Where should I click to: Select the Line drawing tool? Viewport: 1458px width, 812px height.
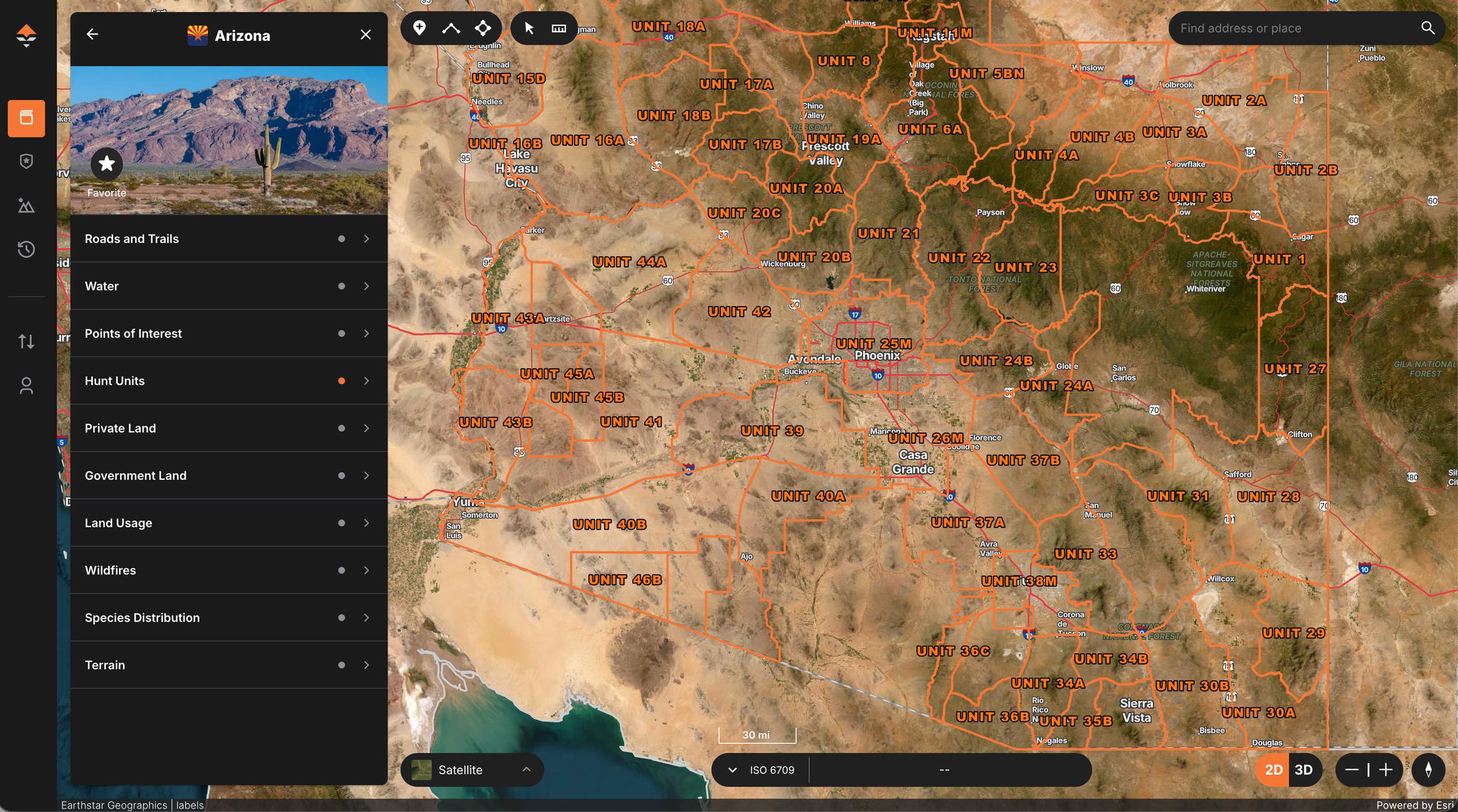[x=450, y=27]
